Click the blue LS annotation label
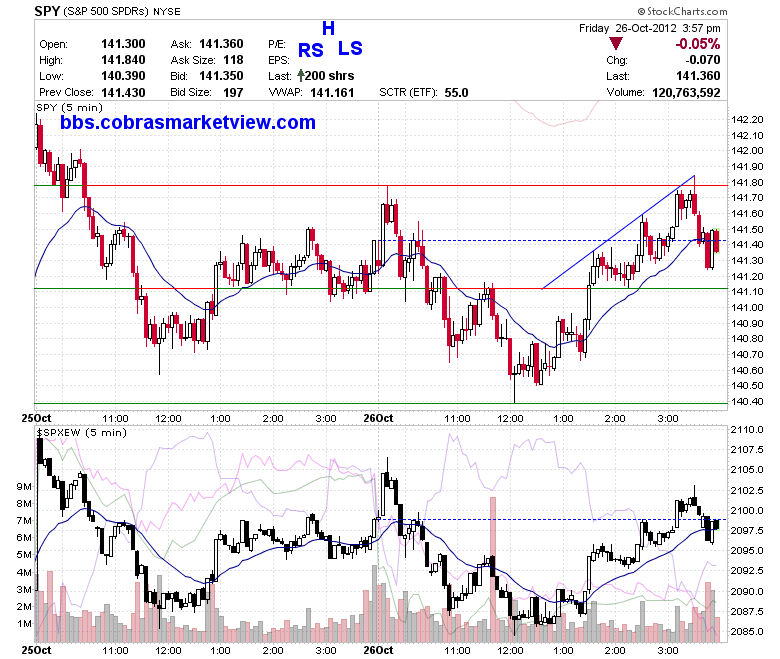The height and width of the screenshot is (659, 780). [350, 48]
